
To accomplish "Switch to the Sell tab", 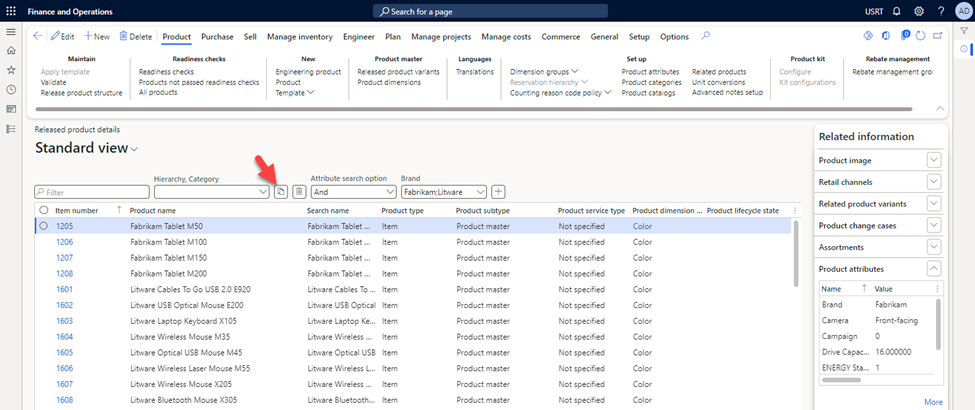I will [250, 37].
